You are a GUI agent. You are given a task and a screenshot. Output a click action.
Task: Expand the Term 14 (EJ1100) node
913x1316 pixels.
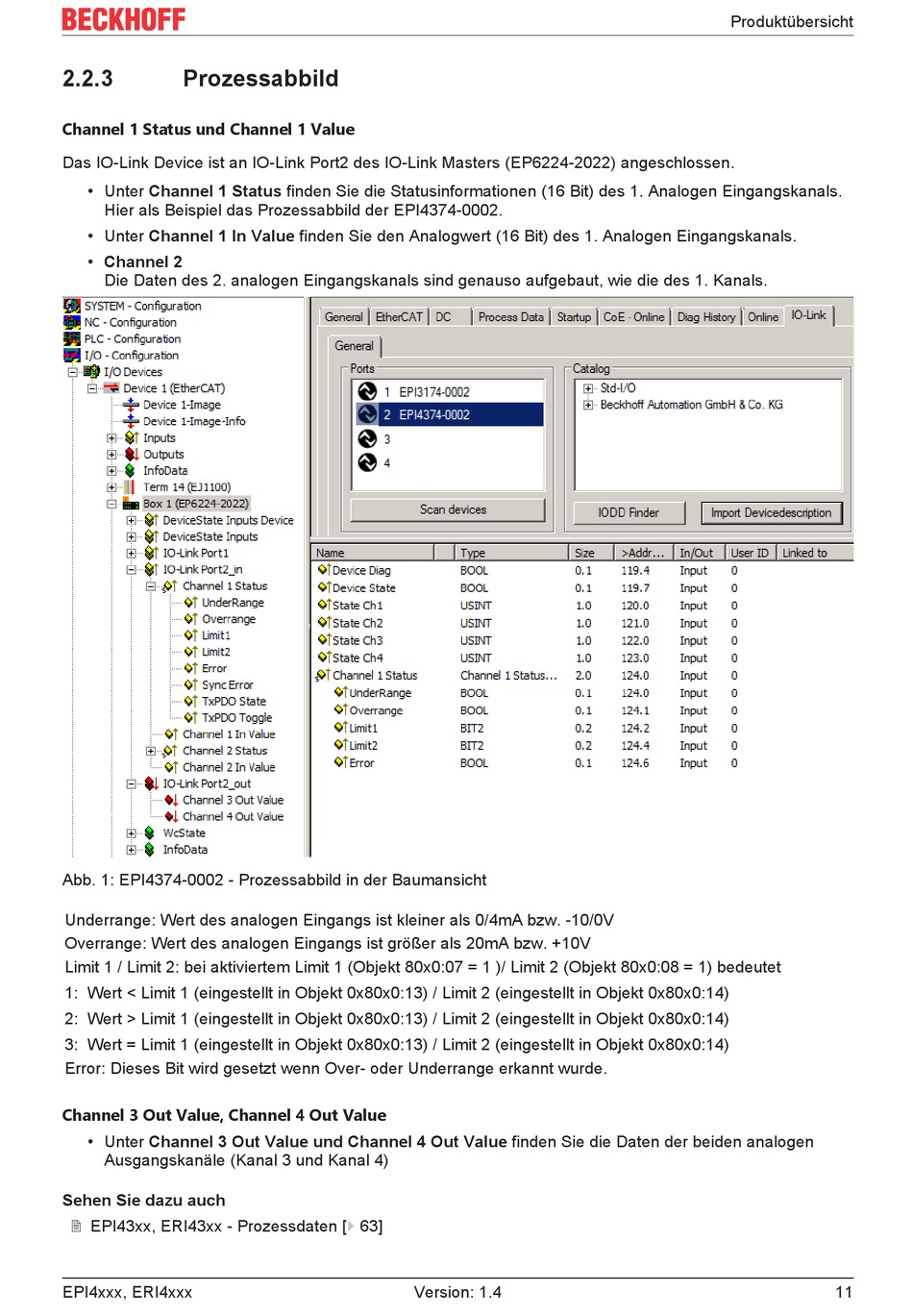coord(111,487)
